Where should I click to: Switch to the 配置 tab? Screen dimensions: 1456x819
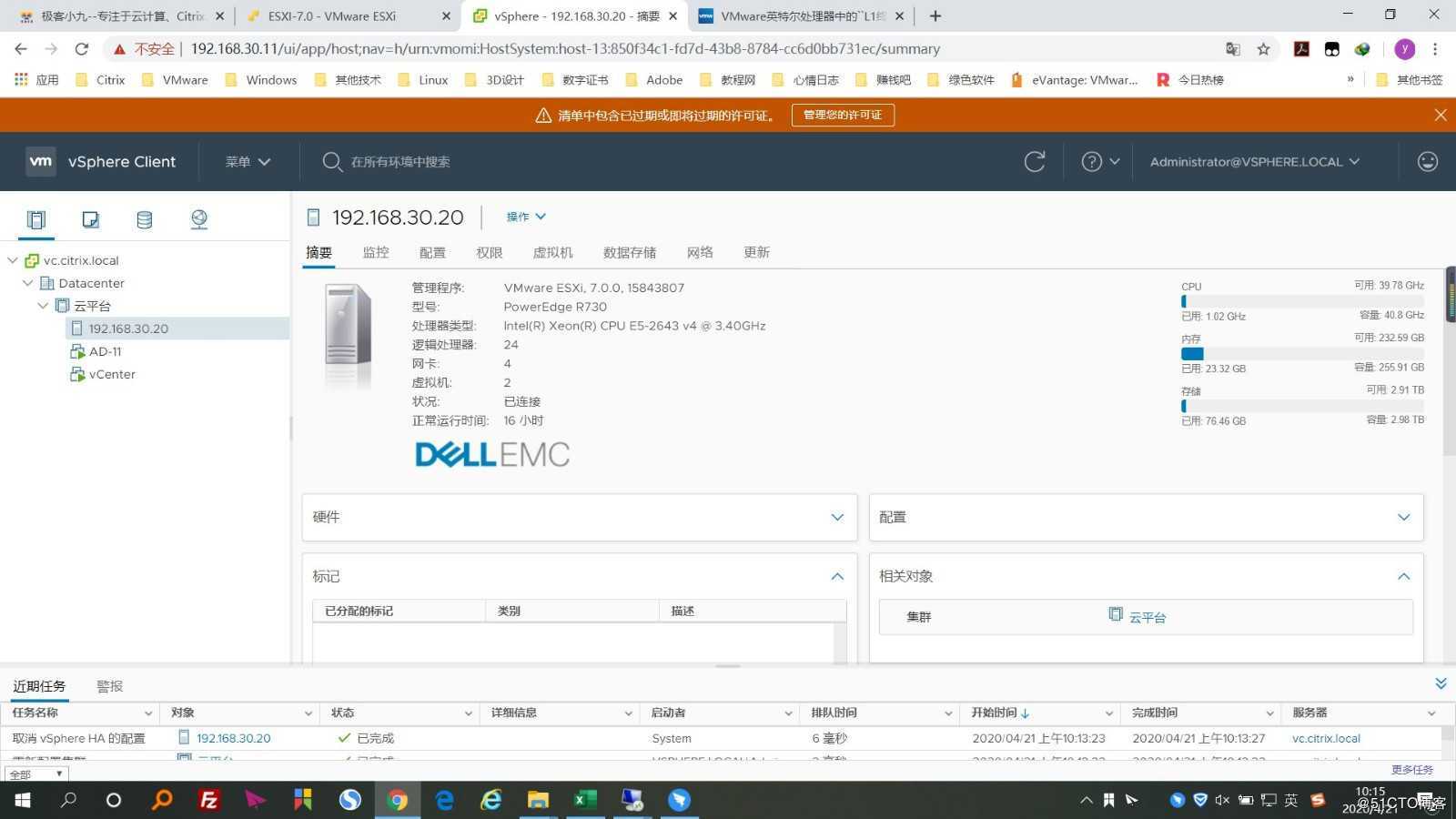[x=432, y=252]
